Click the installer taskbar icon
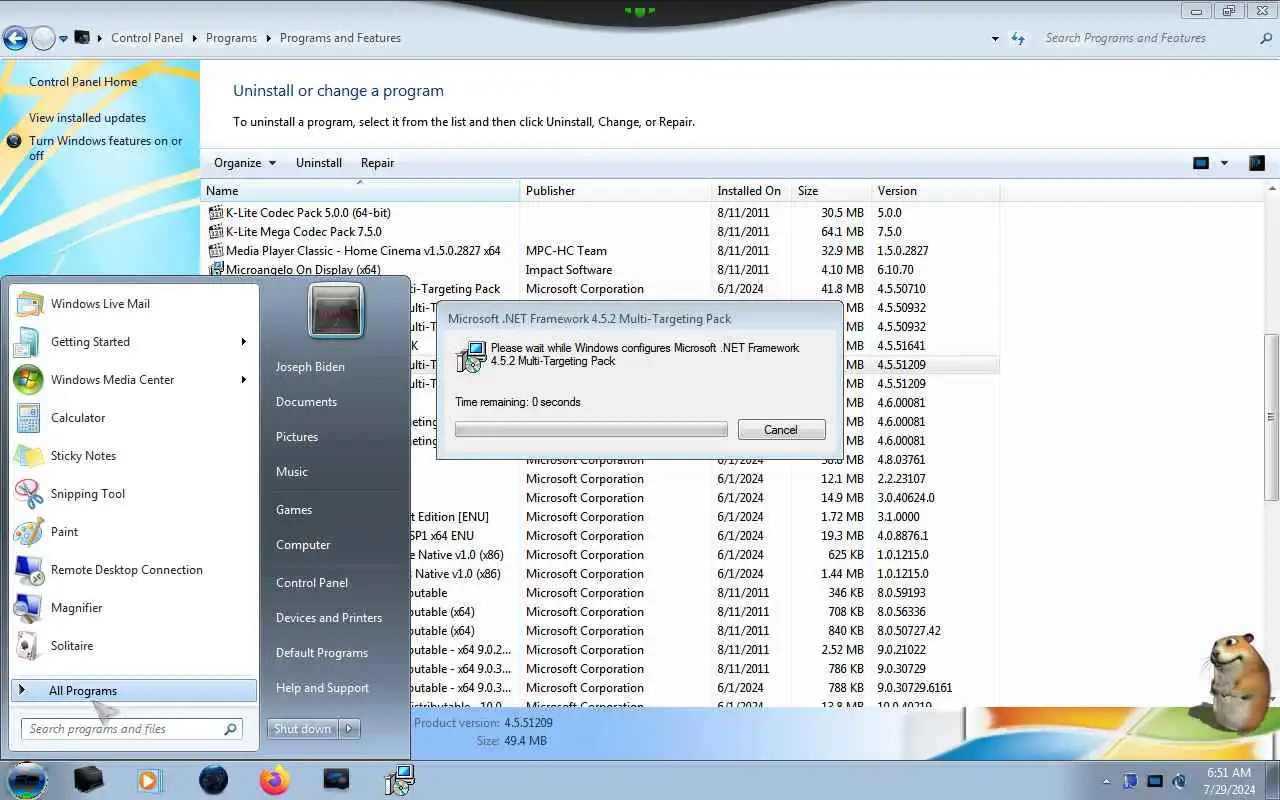 400,780
